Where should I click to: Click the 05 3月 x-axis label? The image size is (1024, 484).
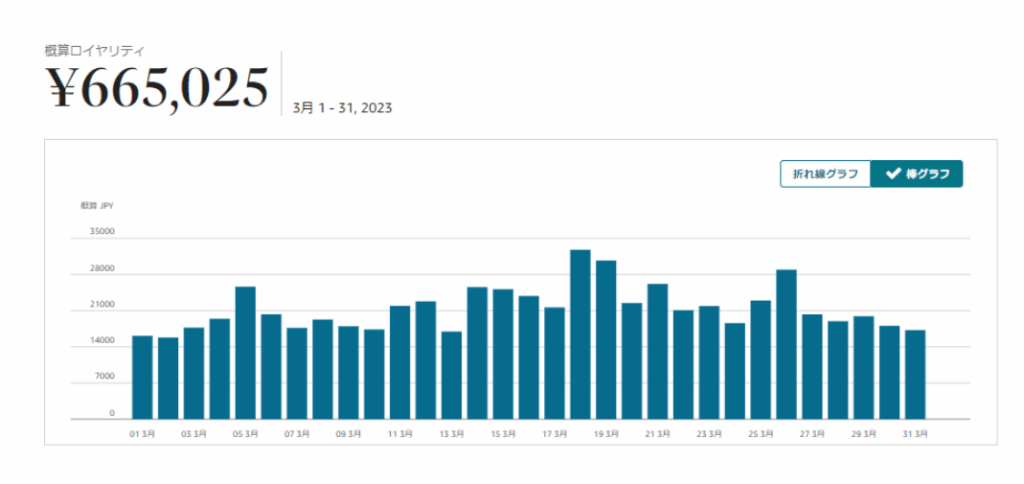point(246,434)
